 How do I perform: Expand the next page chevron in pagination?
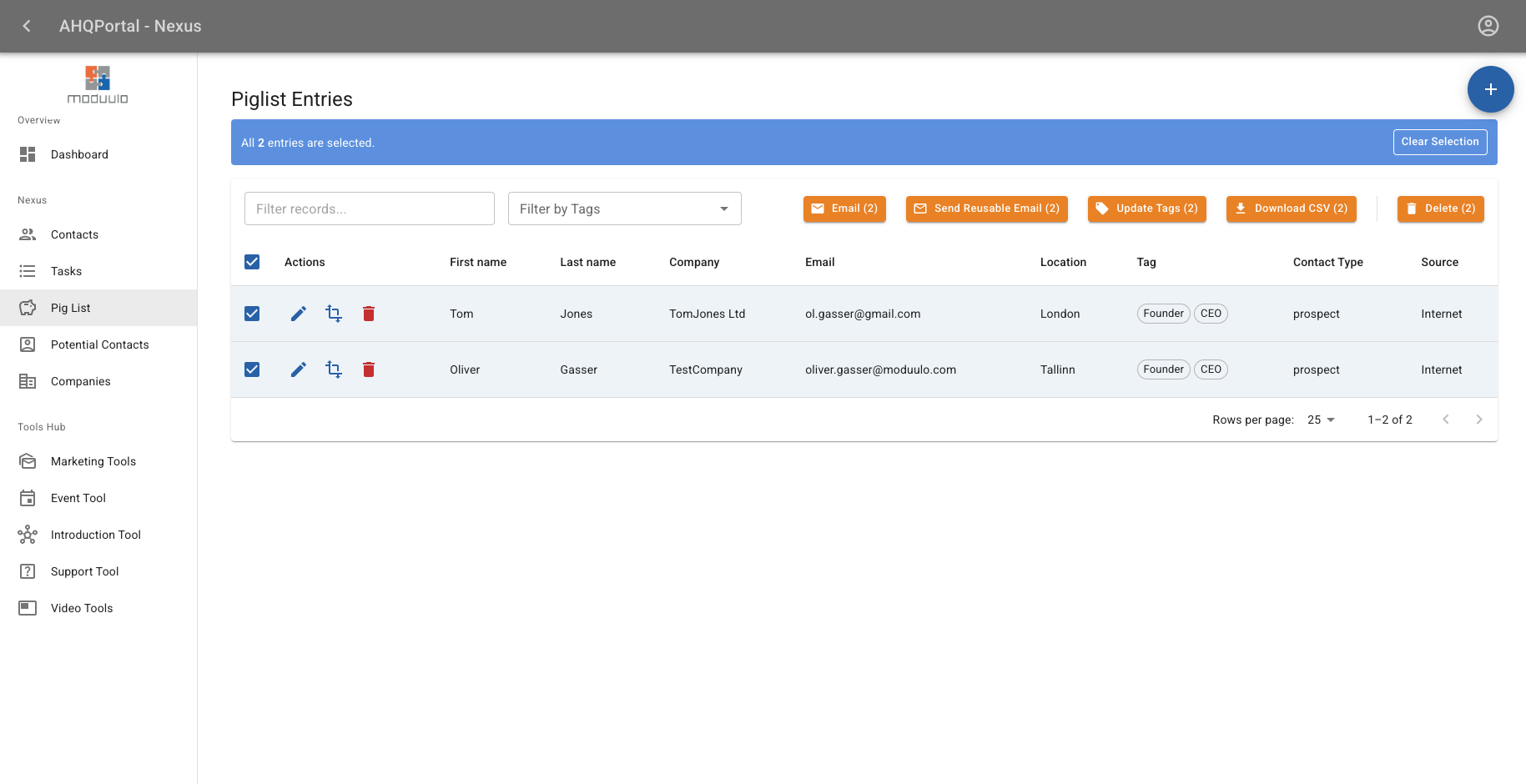[1479, 420]
